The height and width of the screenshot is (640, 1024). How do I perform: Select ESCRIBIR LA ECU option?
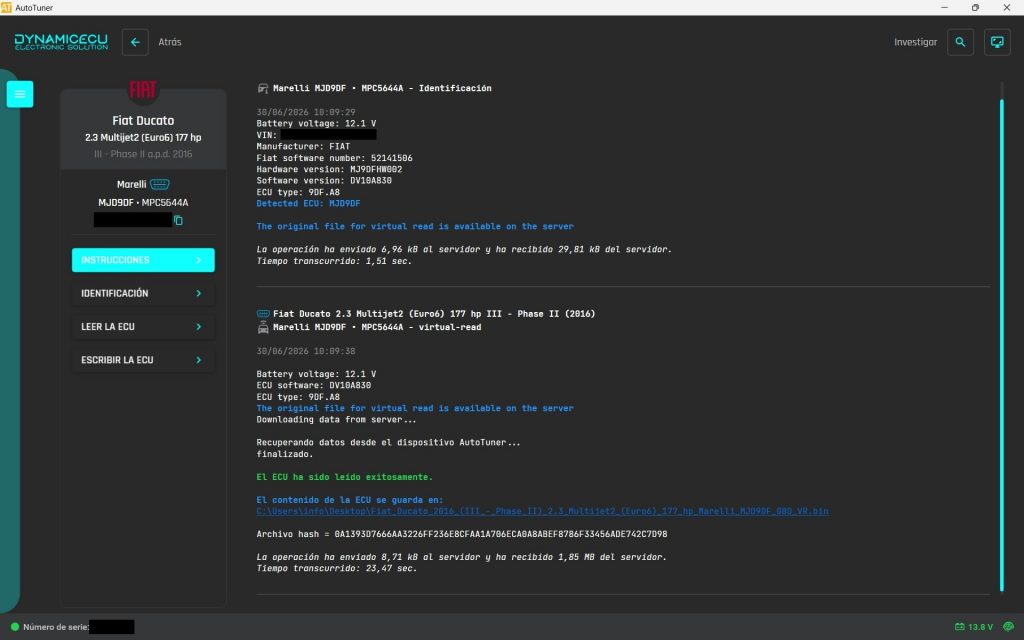click(x=143, y=360)
